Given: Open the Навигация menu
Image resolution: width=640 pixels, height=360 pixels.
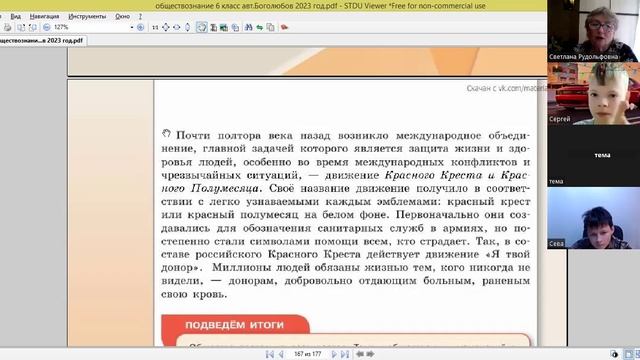Looking at the screenshot, I should [x=44, y=16].
